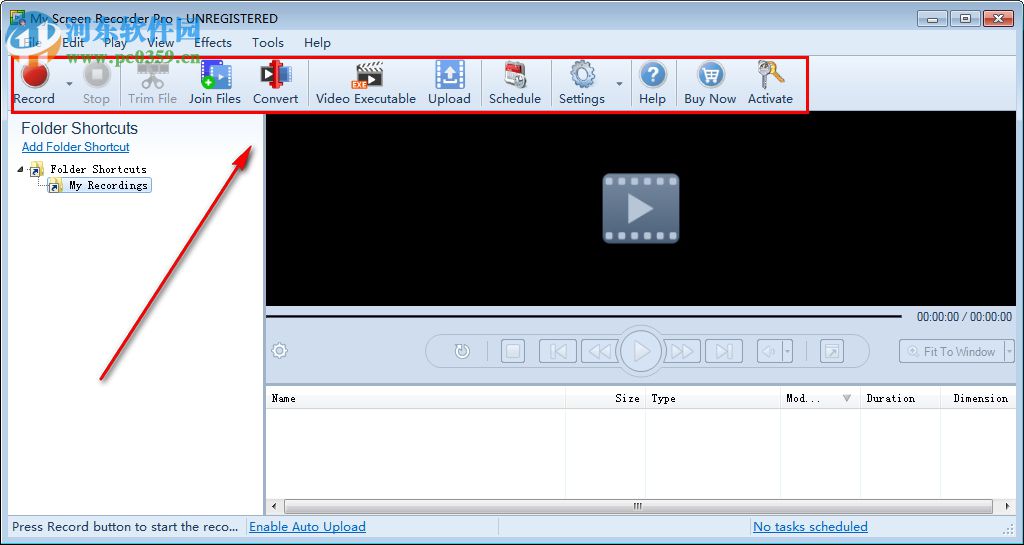Screen dimensions: 1024x545
Task: Select the Trim File scissors tool
Action: coord(152,84)
